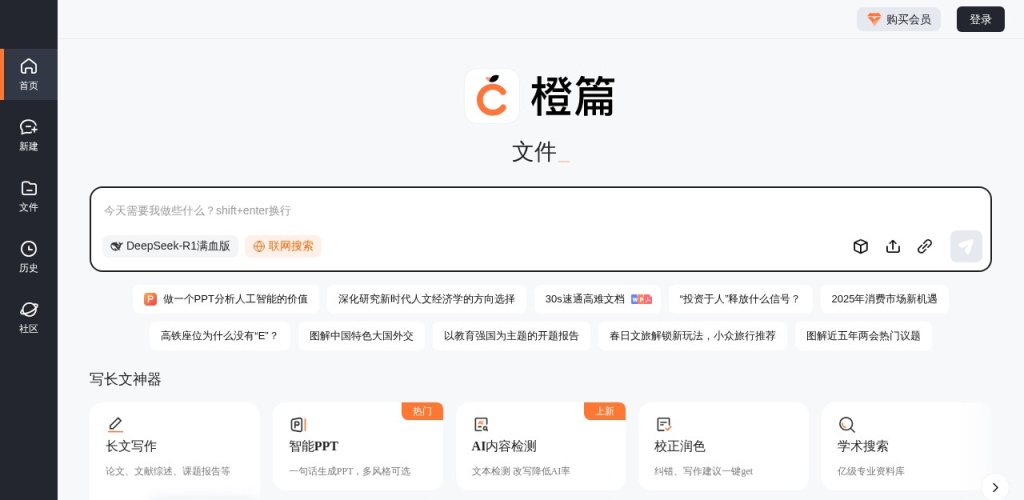Click the upload file icon
This screenshot has width=1024, height=500.
[x=893, y=246]
